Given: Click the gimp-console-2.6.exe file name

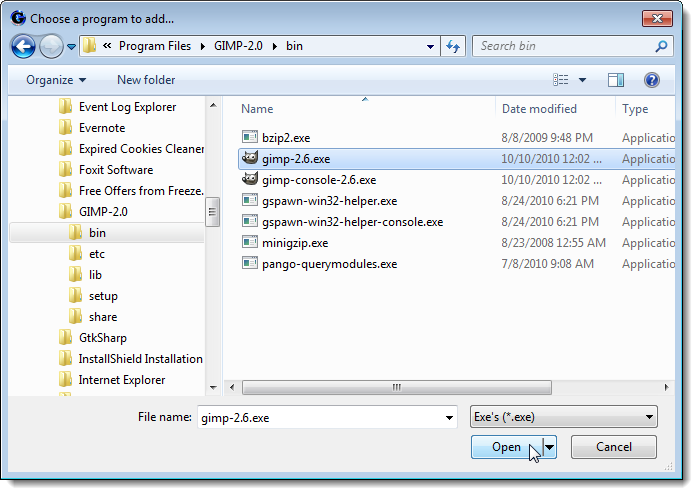Looking at the screenshot, I should pyautogui.click(x=319, y=180).
